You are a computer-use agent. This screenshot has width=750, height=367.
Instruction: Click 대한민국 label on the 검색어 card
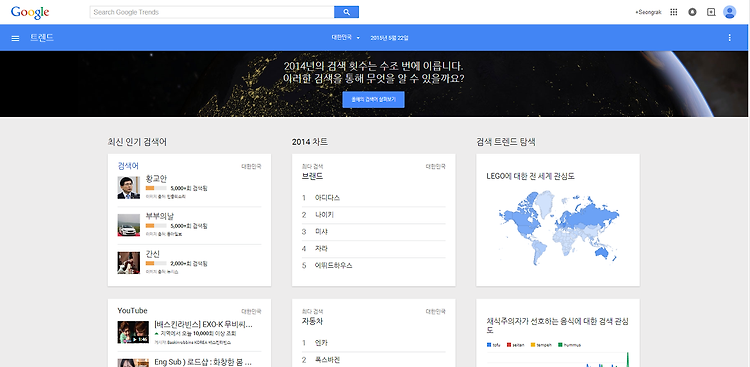251,167
